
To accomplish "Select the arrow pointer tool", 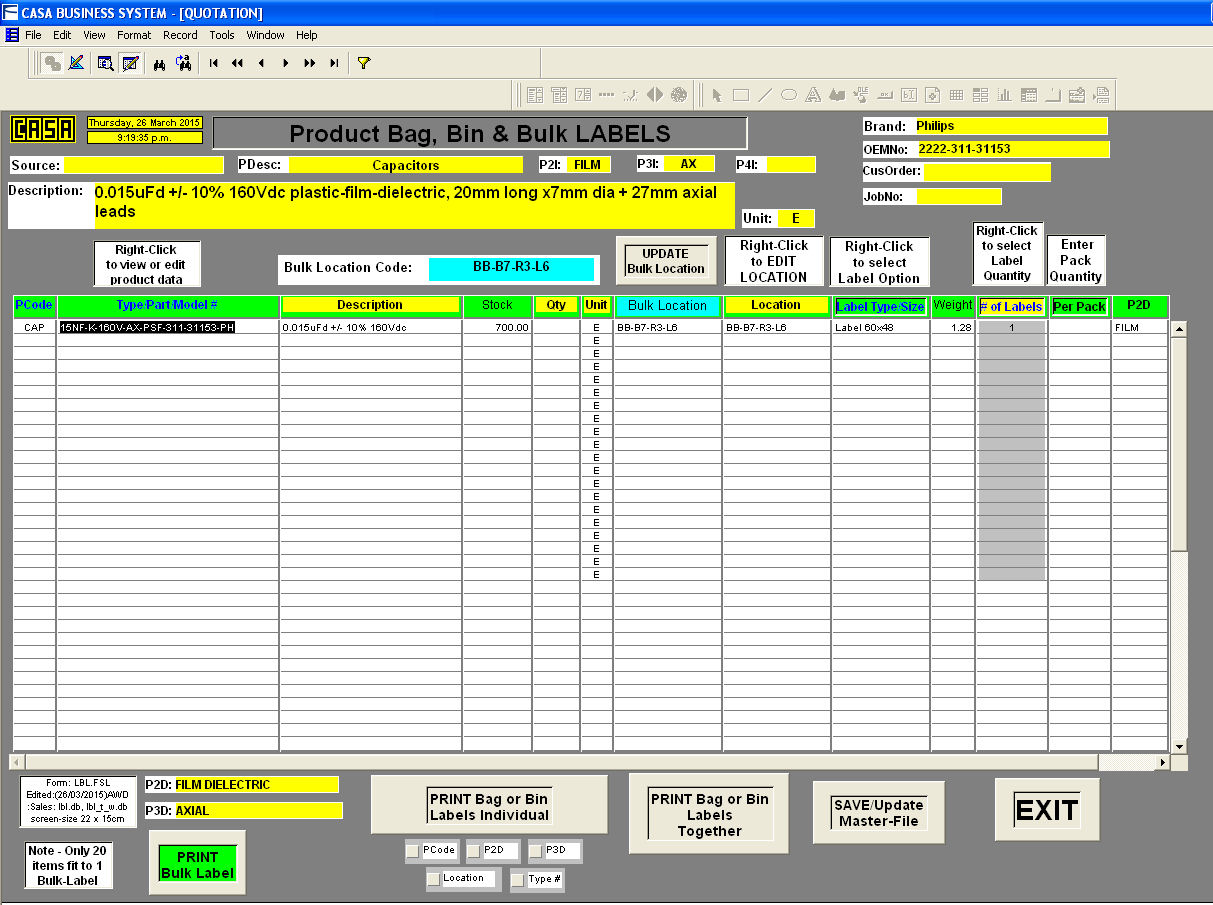I will (717, 95).
